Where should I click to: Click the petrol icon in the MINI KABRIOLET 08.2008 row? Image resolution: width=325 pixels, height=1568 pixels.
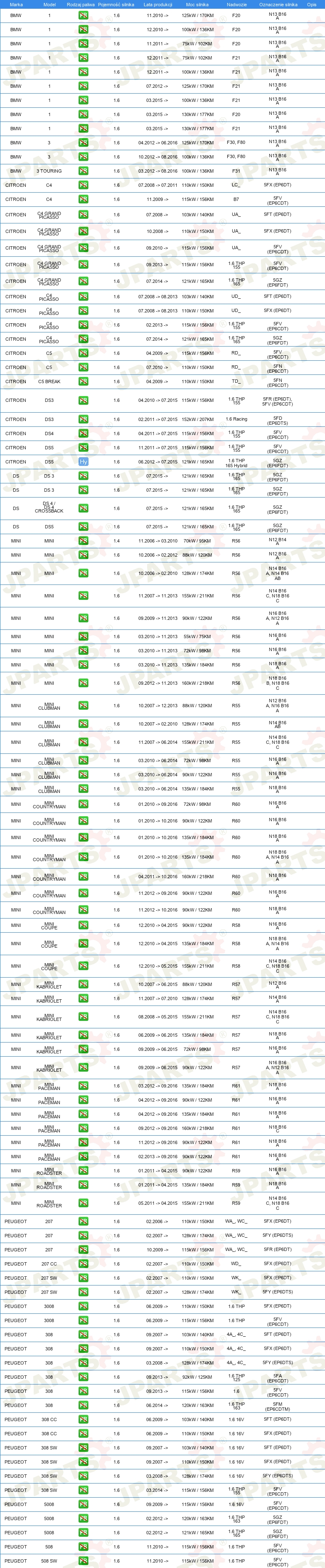84,1017
